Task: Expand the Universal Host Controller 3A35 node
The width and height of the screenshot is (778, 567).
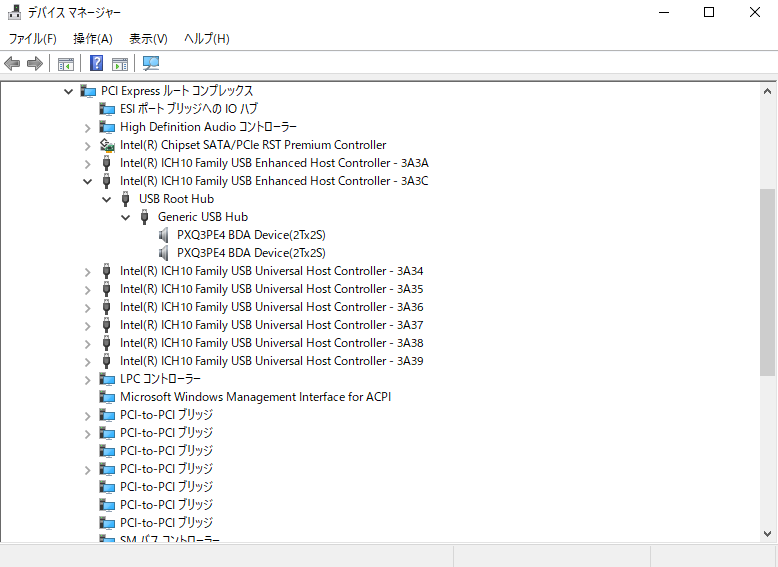Action: pos(88,290)
